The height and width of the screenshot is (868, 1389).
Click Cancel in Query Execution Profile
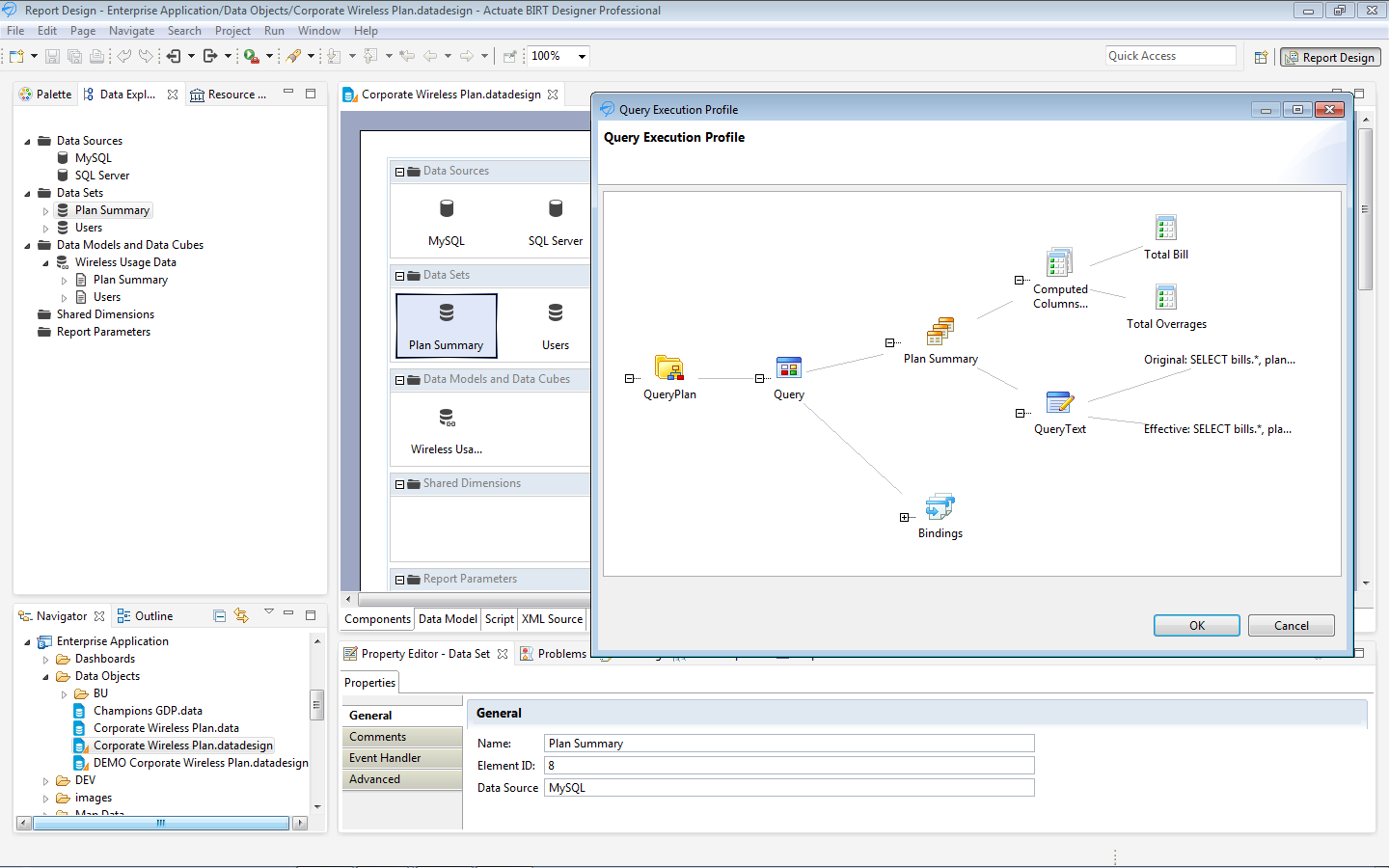[x=1291, y=626]
